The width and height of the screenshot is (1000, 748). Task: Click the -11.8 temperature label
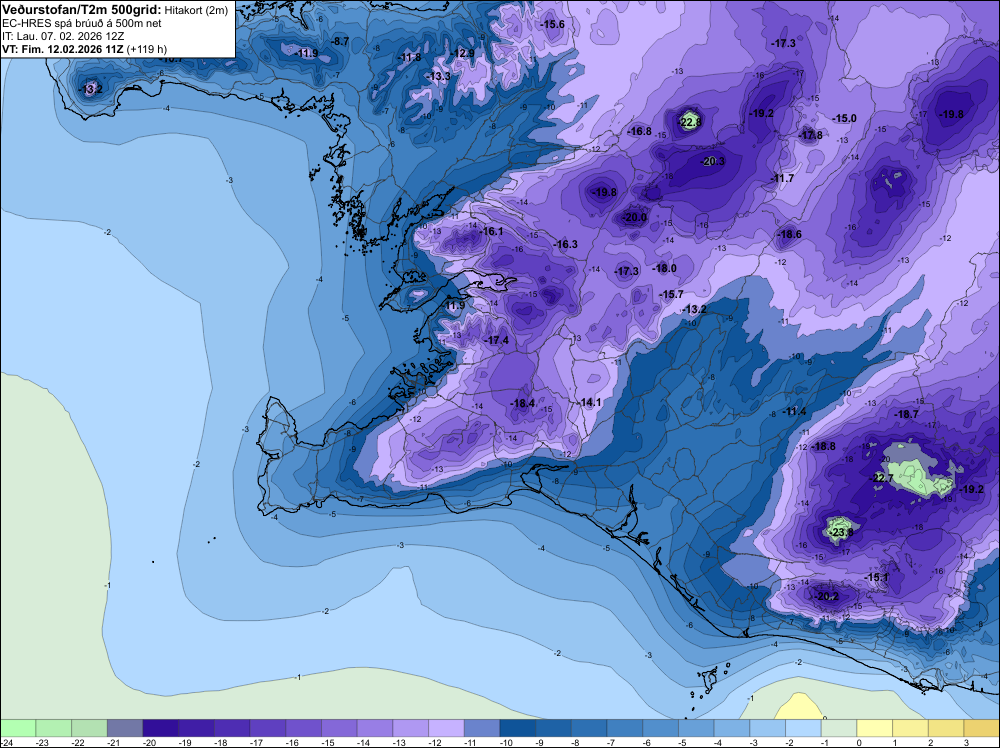(x=409, y=57)
